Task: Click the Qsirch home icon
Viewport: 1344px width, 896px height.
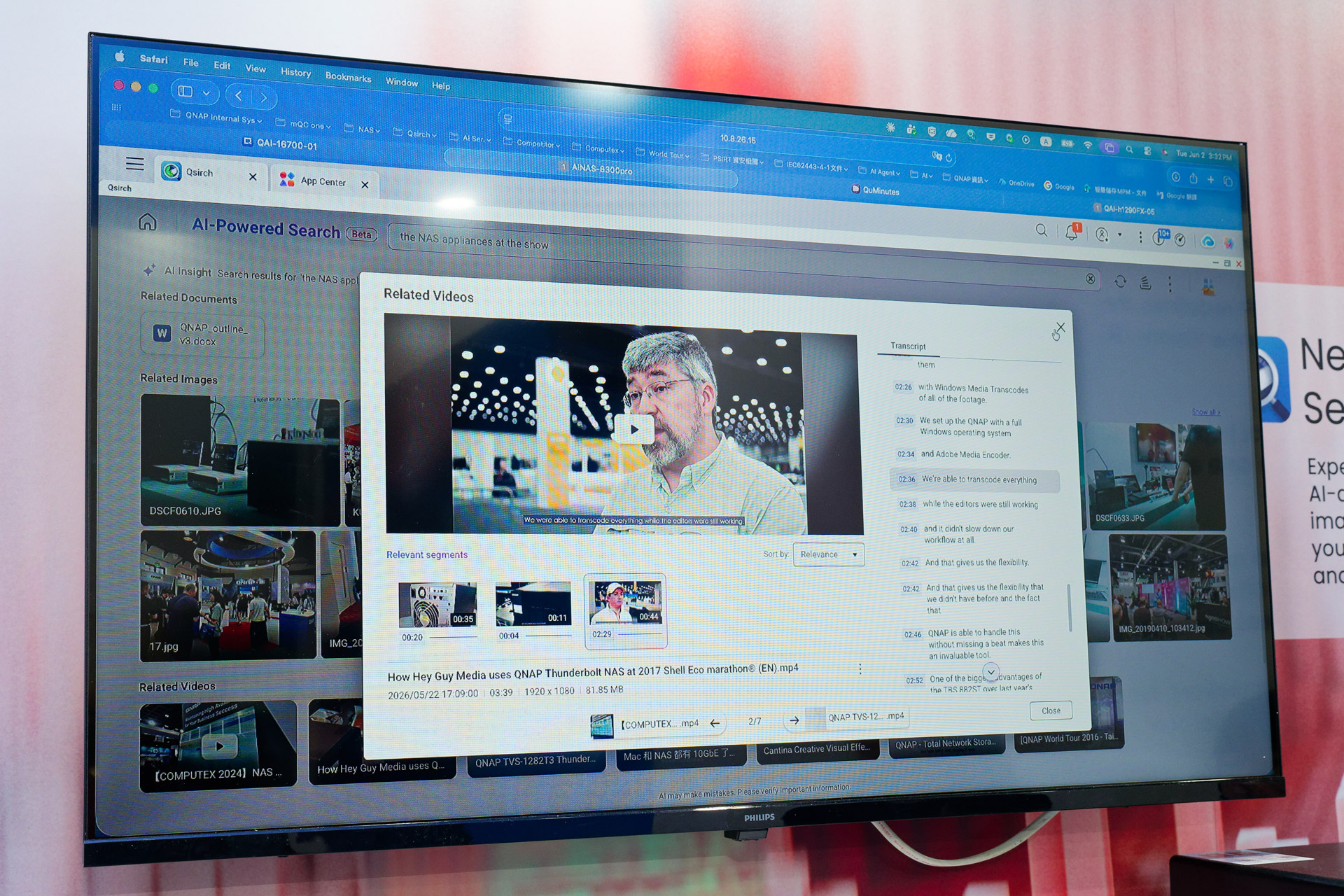Action: point(147,222)
